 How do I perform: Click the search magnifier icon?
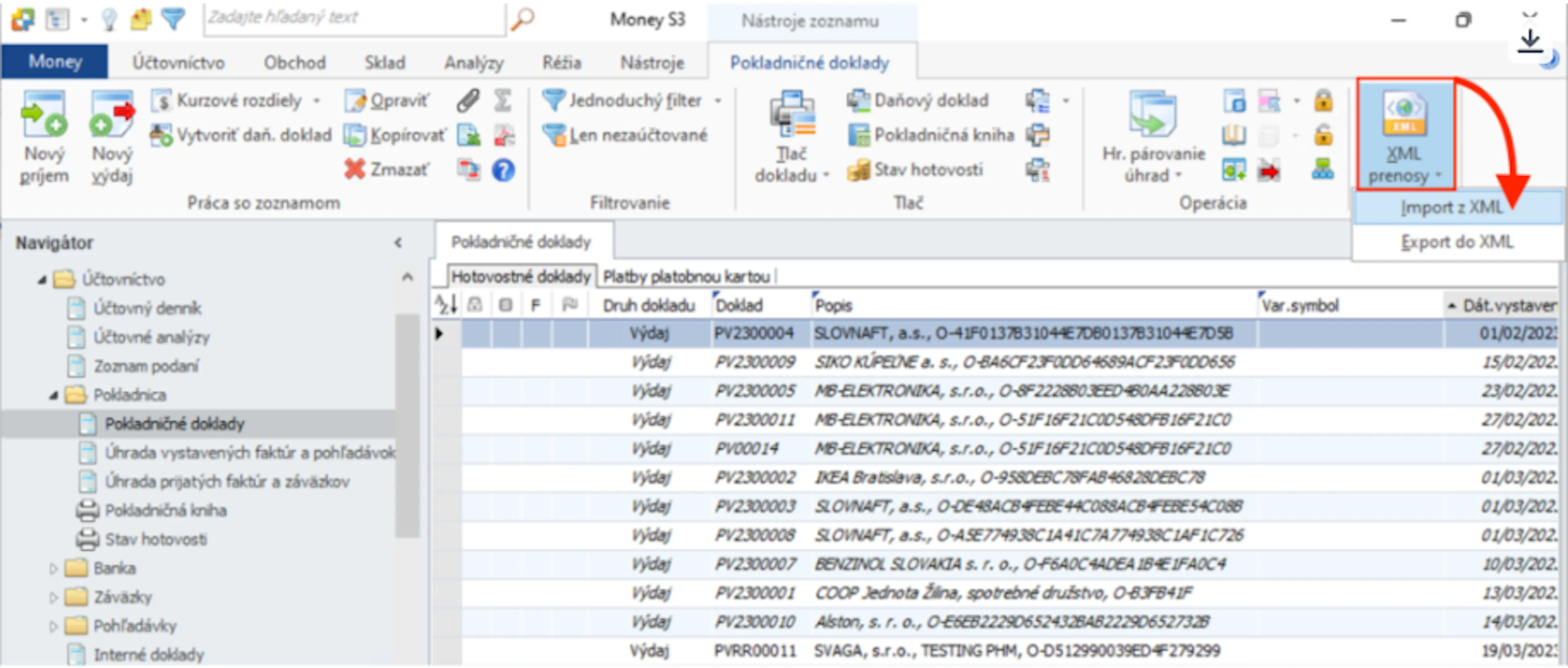tap(522, 19)
